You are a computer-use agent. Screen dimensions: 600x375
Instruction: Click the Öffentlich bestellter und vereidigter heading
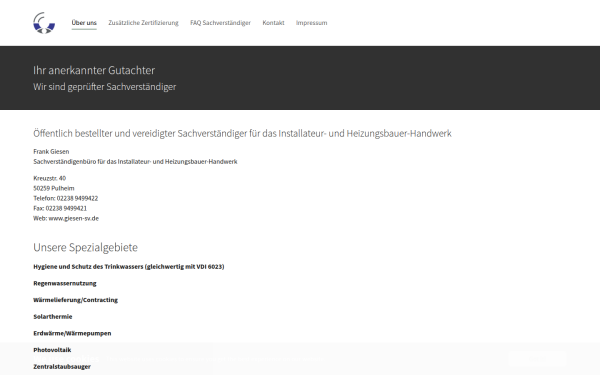tap(242, 133)
